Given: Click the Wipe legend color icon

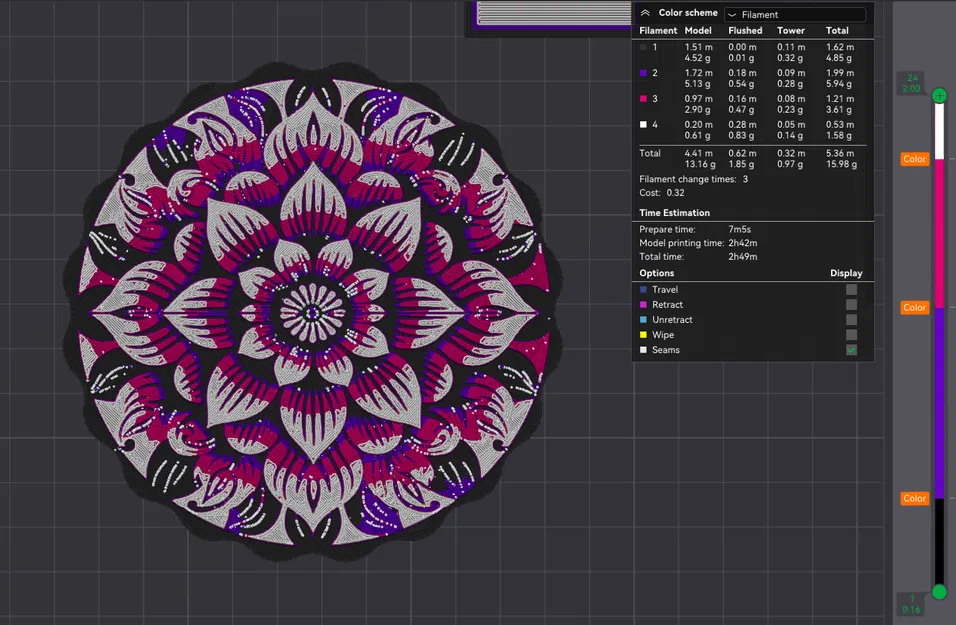Looking at the screenshot, I should 643,334.
